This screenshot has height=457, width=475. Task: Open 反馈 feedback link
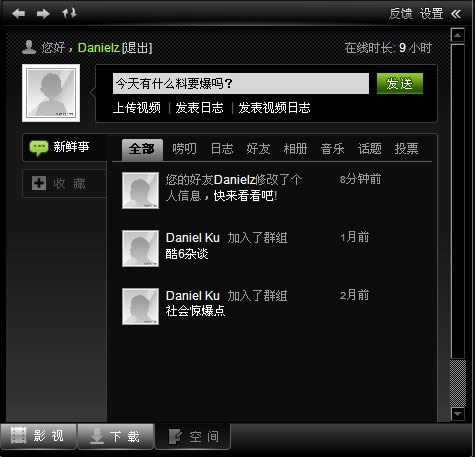pos(400,14)
